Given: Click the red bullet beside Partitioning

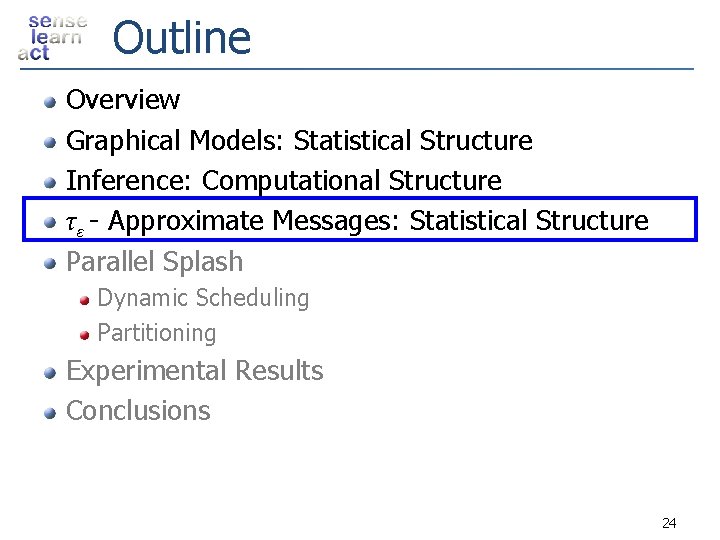Looking at the screenshot, I should click(87, 333).
